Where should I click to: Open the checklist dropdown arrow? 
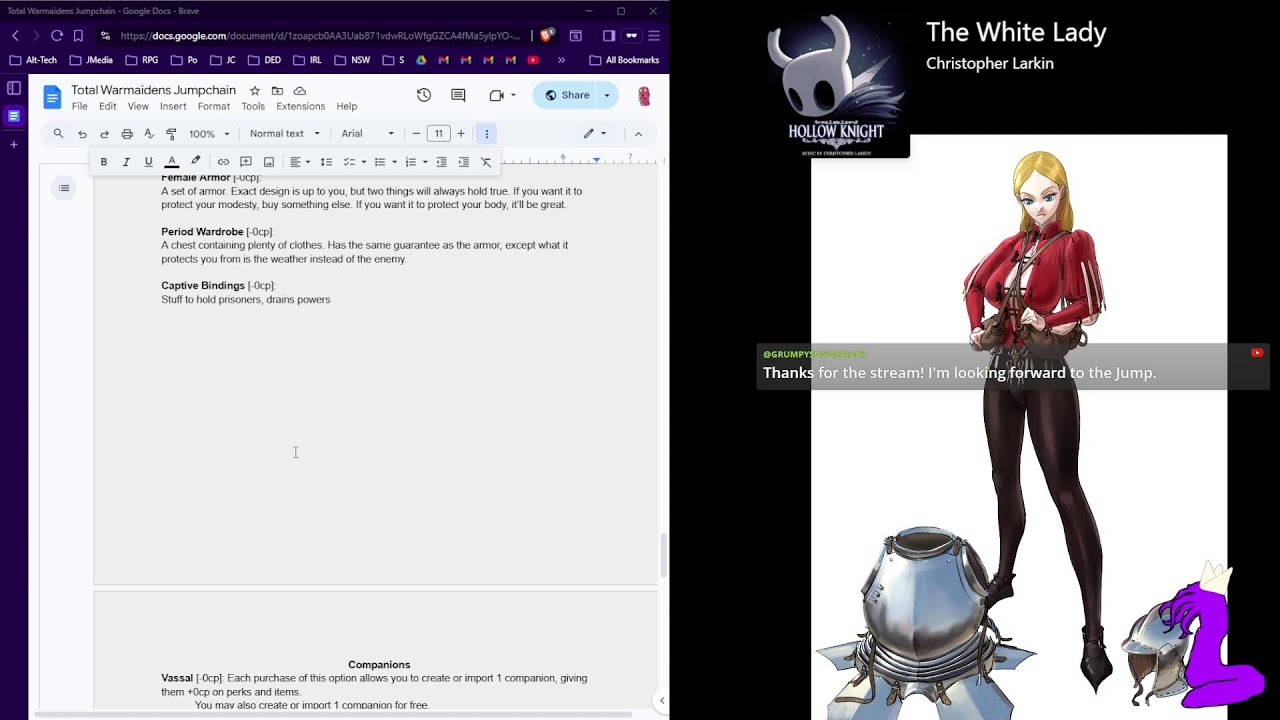pyautogui.click(x=364, y=162)
